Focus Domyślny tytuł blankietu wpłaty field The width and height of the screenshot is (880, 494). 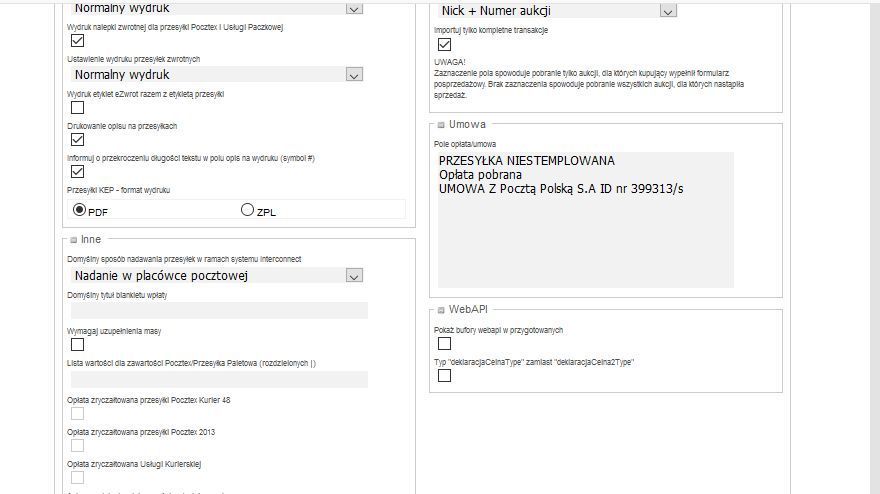coord(219,310)
